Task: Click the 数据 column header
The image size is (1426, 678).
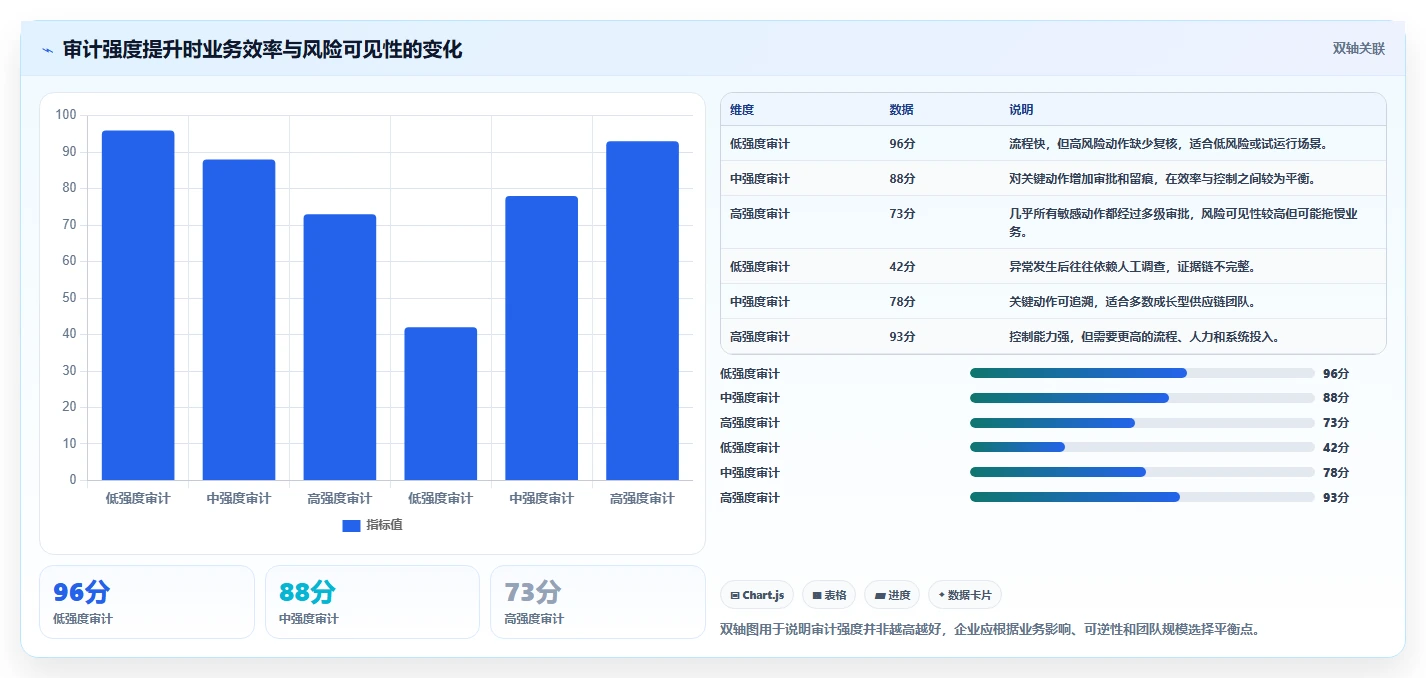Action: click(901, 110)
